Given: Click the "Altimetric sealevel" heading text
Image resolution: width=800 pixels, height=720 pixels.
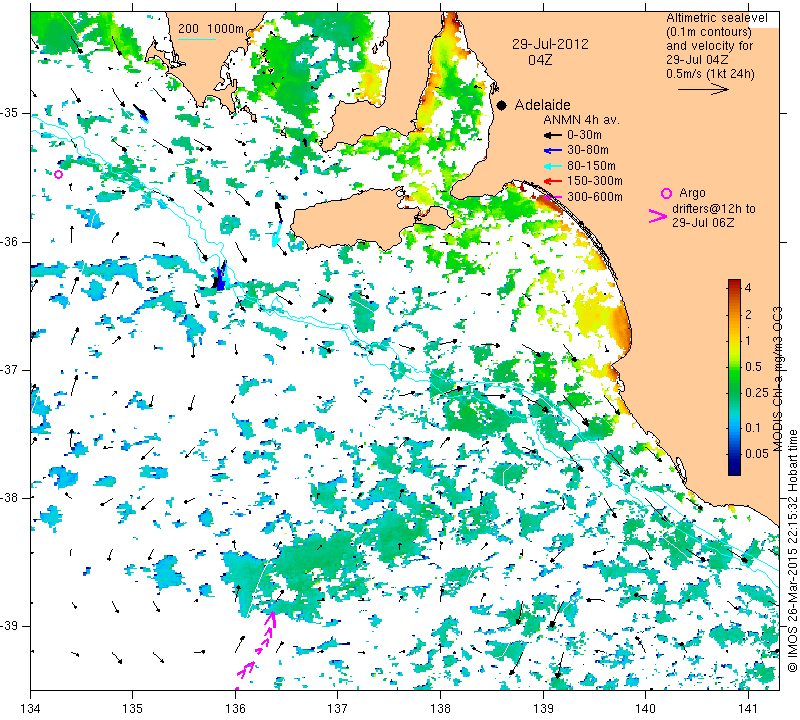Looking at the screenshot, I should pos(716,18).
